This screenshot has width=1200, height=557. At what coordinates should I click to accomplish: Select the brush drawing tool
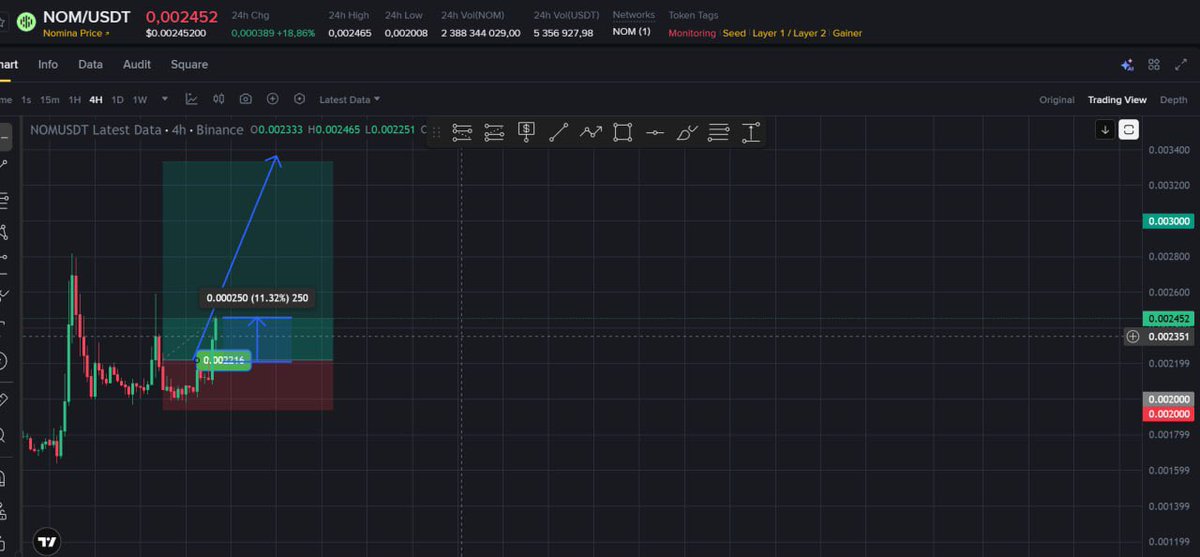click(687, 131)
